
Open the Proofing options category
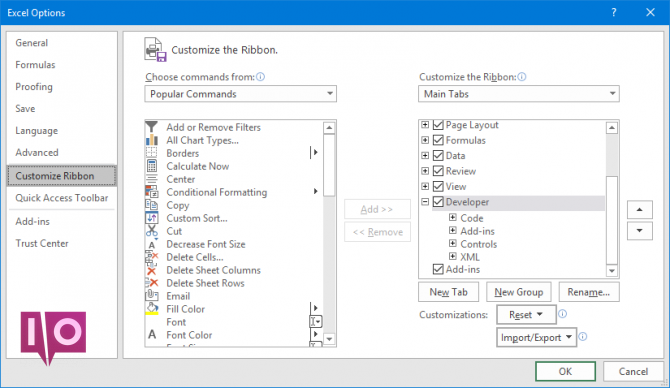coord(62,87)
